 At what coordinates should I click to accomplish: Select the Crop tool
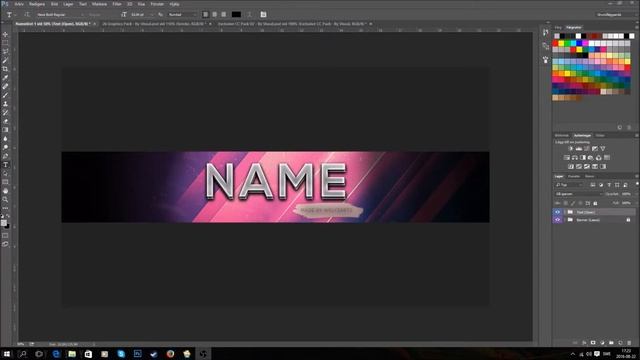tap(5, 69)
